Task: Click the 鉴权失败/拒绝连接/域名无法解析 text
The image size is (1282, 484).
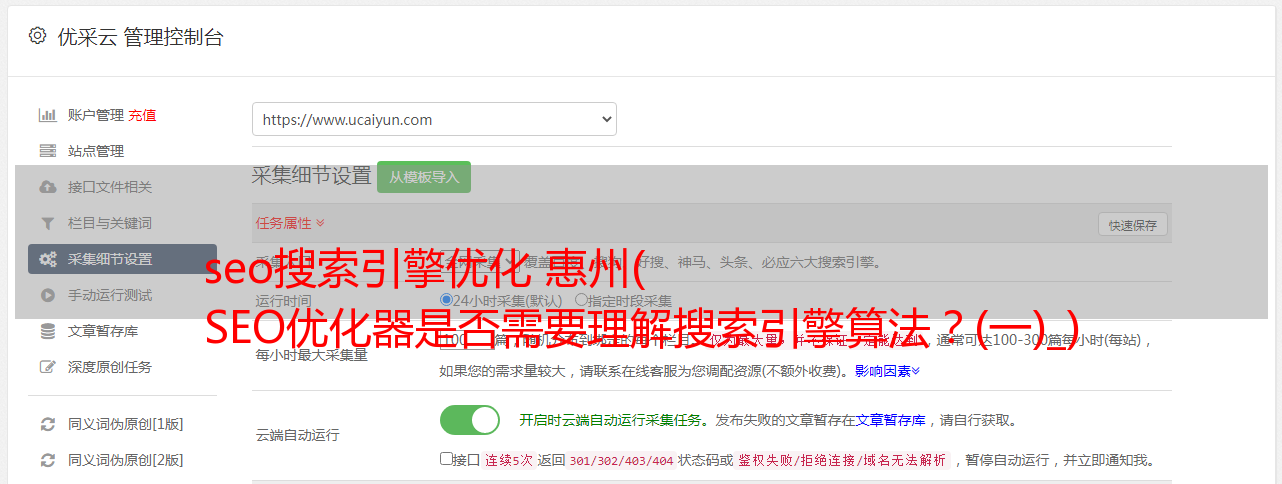Action: click(x=842, y=460)
